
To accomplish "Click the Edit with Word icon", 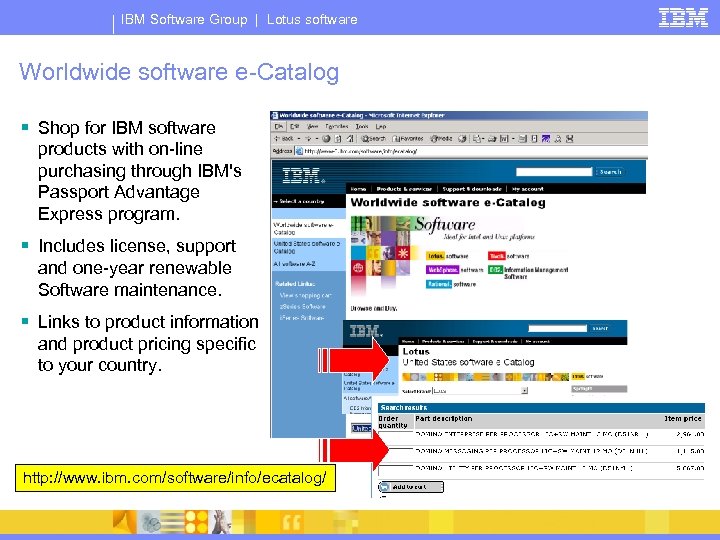I will click(x=504, y=138).
